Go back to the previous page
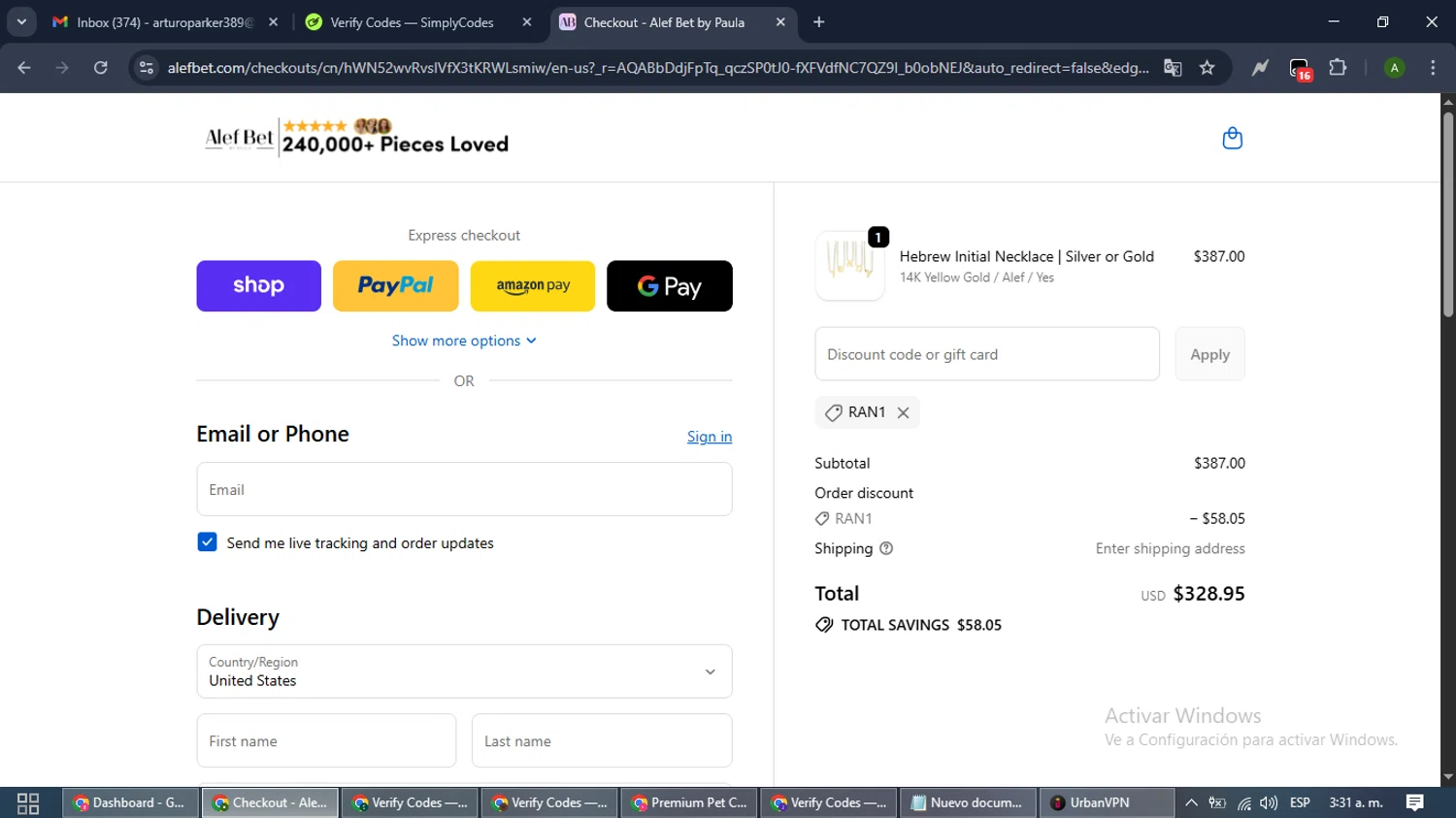The width and height of the screenshot is (1456, 818). (24, 68)
